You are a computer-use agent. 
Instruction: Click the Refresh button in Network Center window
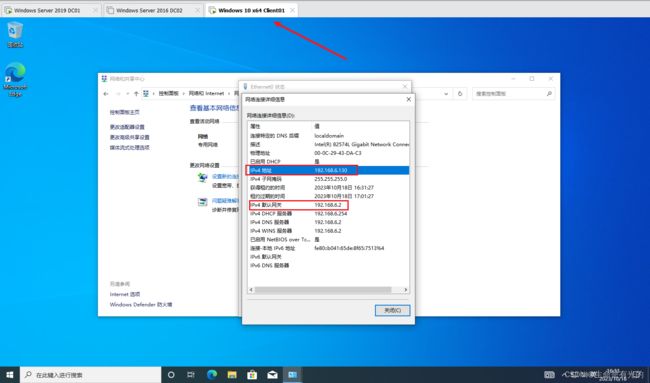(460, 94)
